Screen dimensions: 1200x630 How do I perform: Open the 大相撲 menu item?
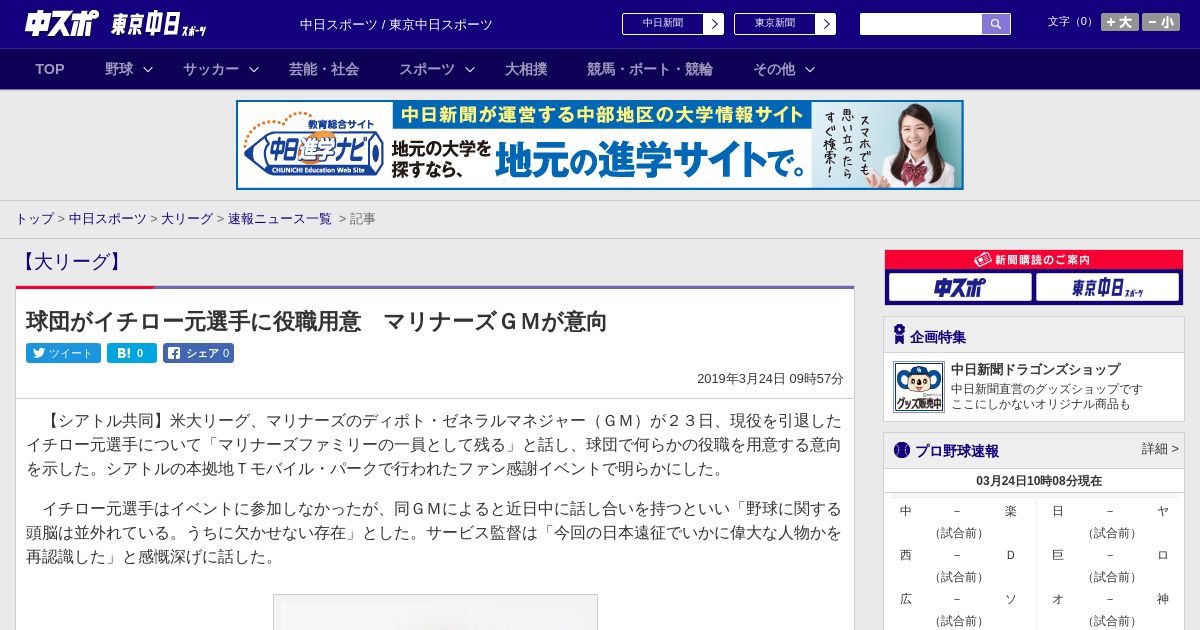coord(526,69)
